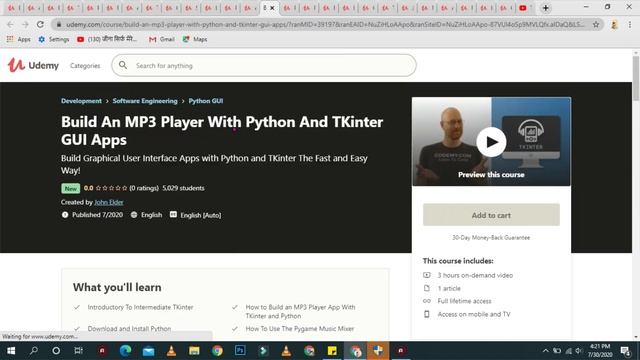Click '3 hours on-demand video' text
This screenshot has width=640, height=360.
[x=475, y=275]
